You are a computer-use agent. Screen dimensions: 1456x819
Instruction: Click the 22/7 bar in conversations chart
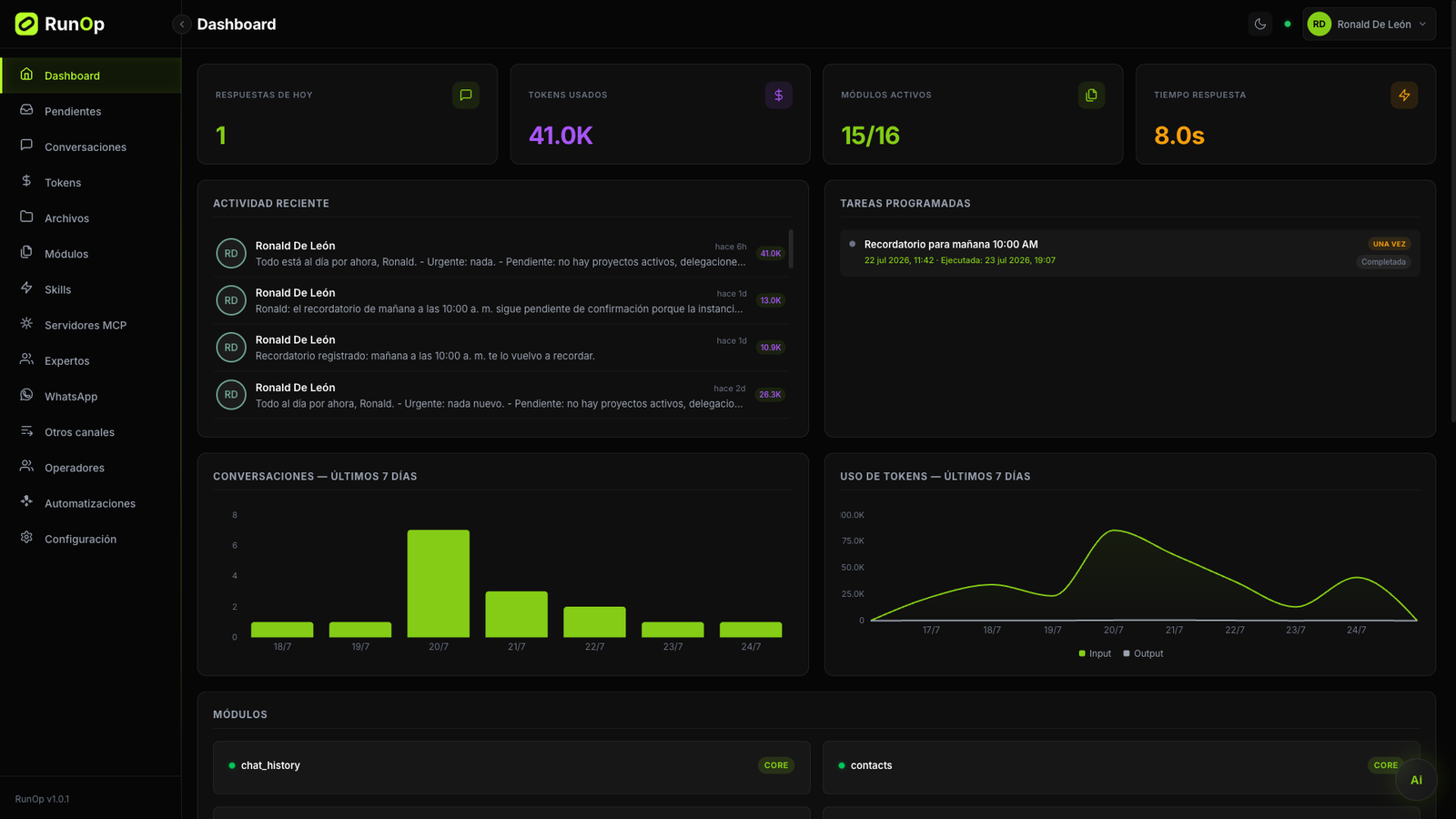point(594,622)
